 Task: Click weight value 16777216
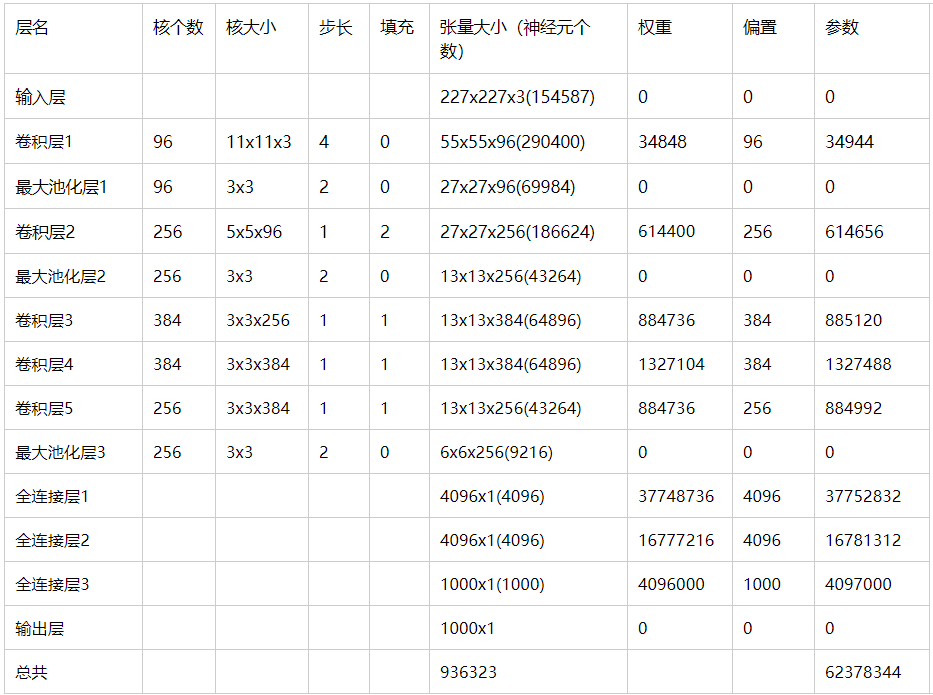click(x=676, y=540)
